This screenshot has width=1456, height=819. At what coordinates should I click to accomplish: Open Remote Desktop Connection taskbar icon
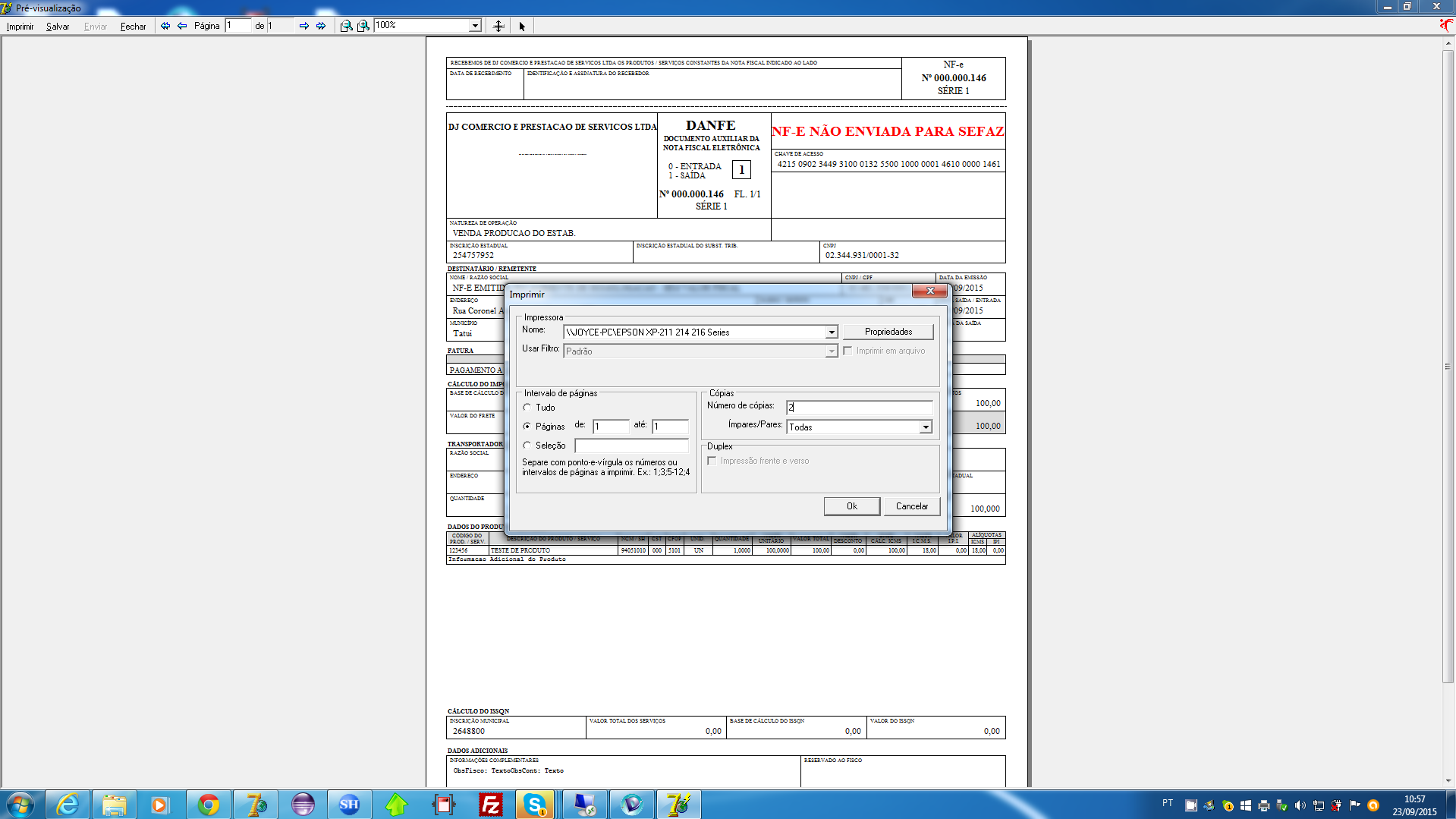point(585,805)
